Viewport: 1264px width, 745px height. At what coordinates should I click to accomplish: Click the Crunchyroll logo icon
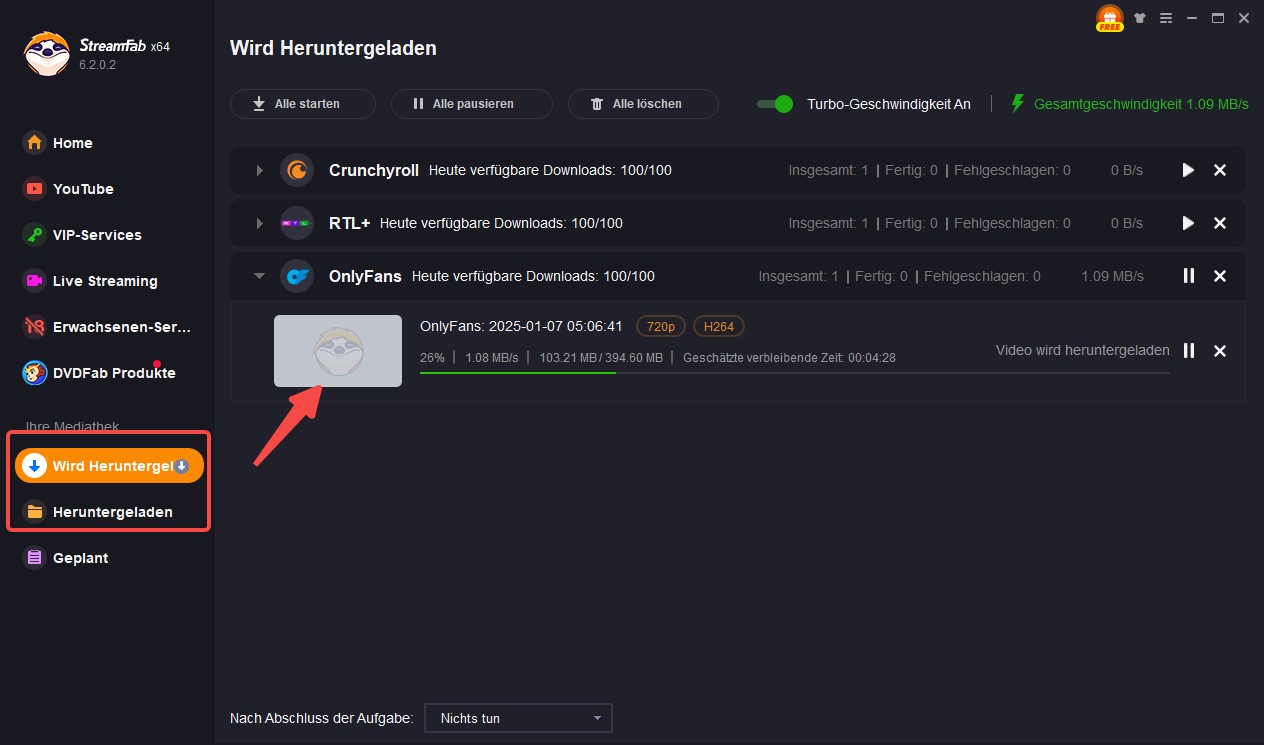[297, 170]
